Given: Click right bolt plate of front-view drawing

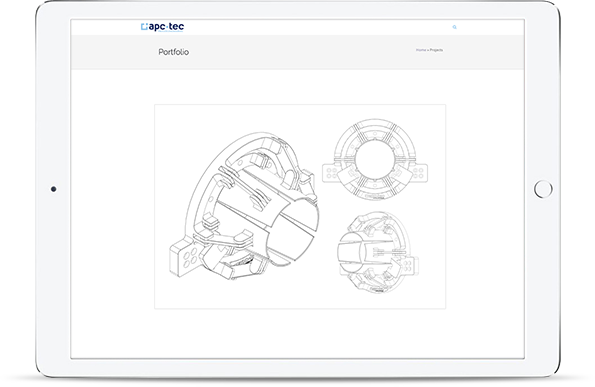Looking at the screenshot, I should 419,173.
